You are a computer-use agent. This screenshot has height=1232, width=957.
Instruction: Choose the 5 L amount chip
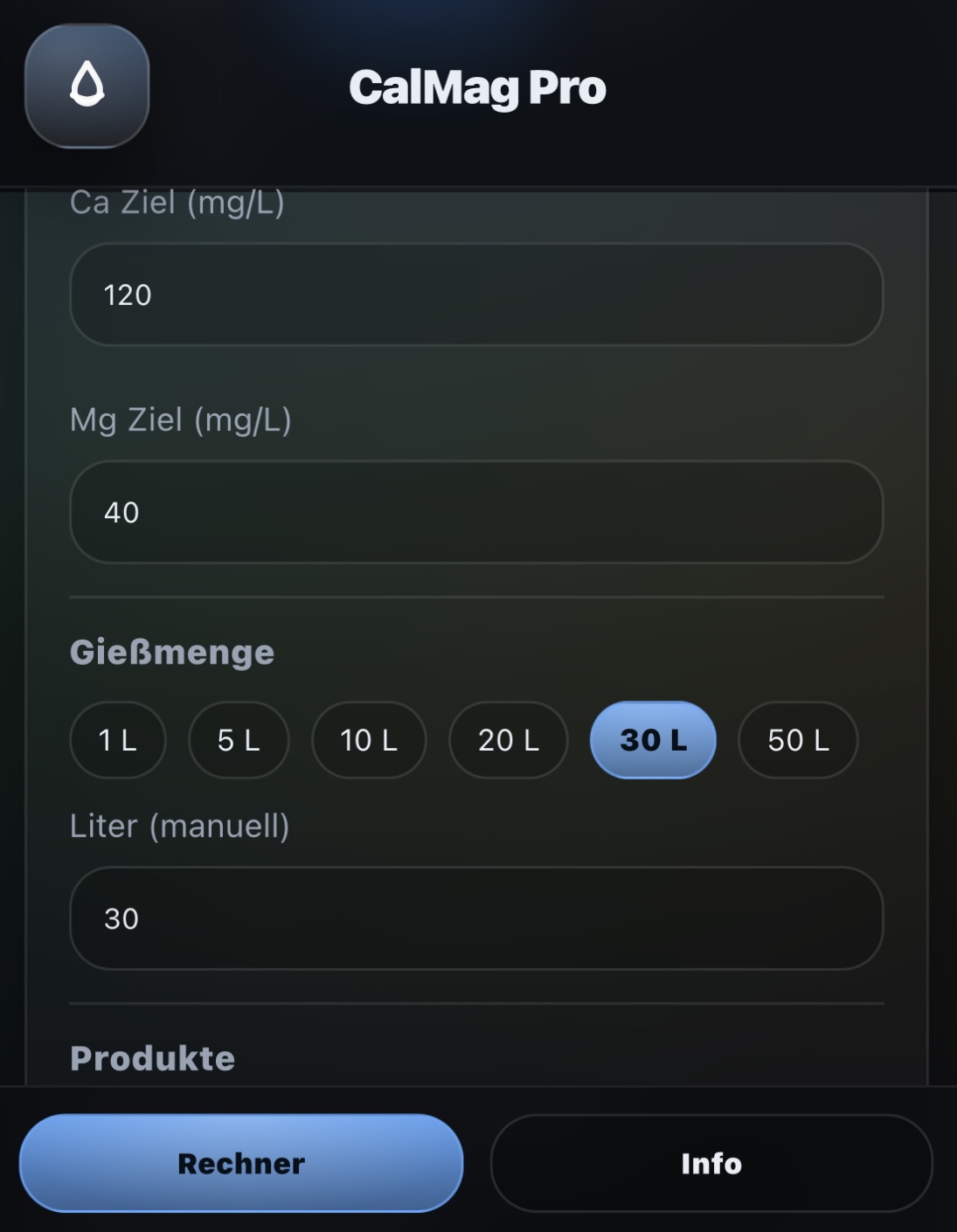[239, 740]
